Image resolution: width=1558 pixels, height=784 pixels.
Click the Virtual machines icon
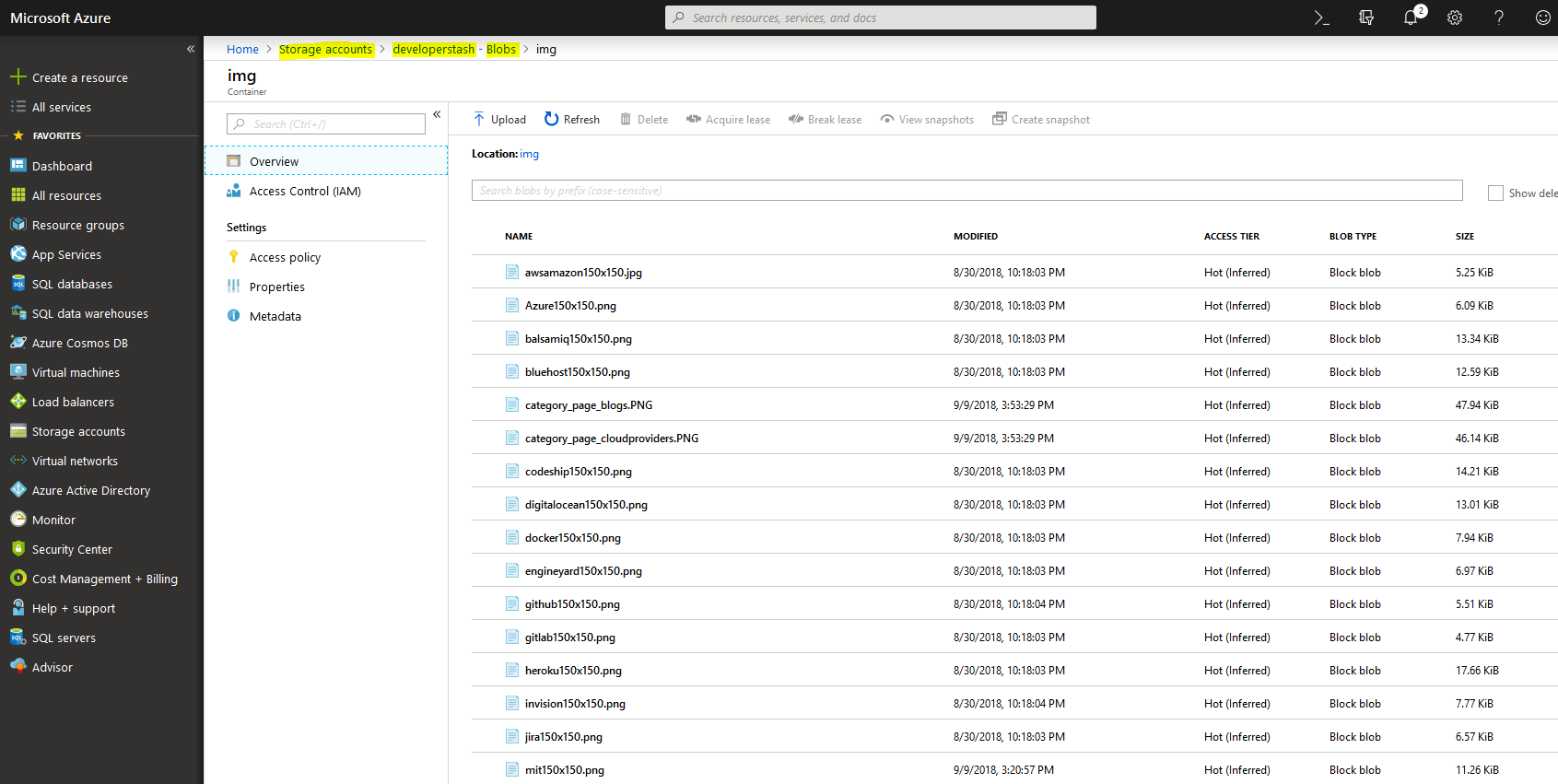point(18,372)
